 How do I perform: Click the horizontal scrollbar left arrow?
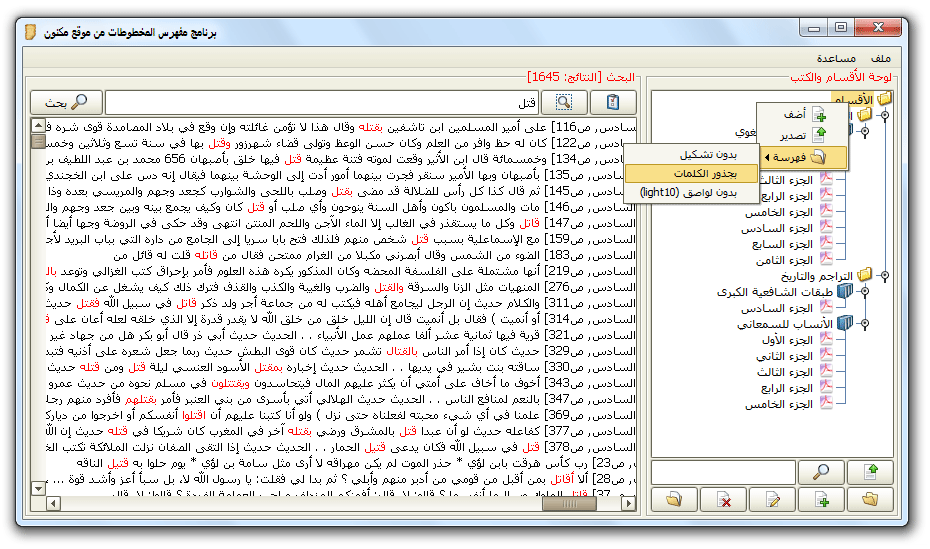coord(53,503)
